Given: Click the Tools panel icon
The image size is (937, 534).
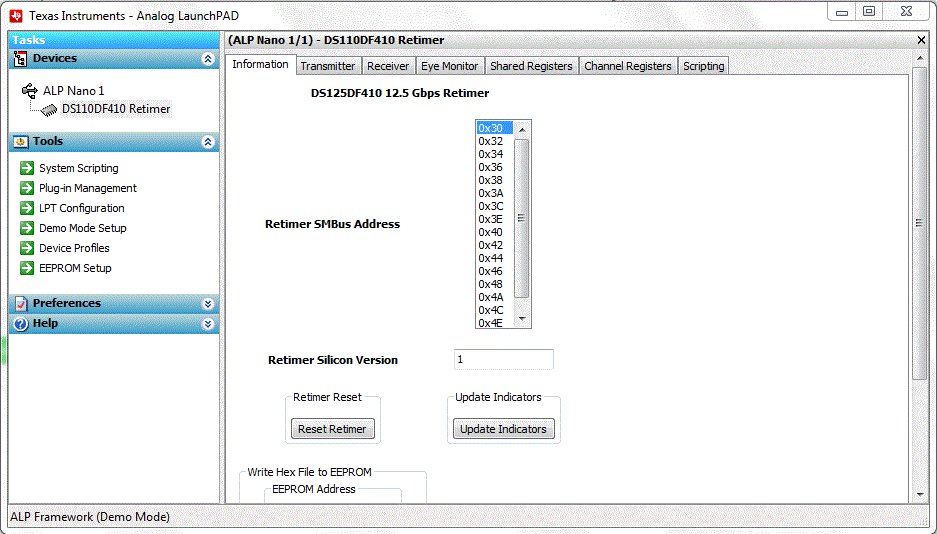Looking at the screenshot, I should [21, 142].
